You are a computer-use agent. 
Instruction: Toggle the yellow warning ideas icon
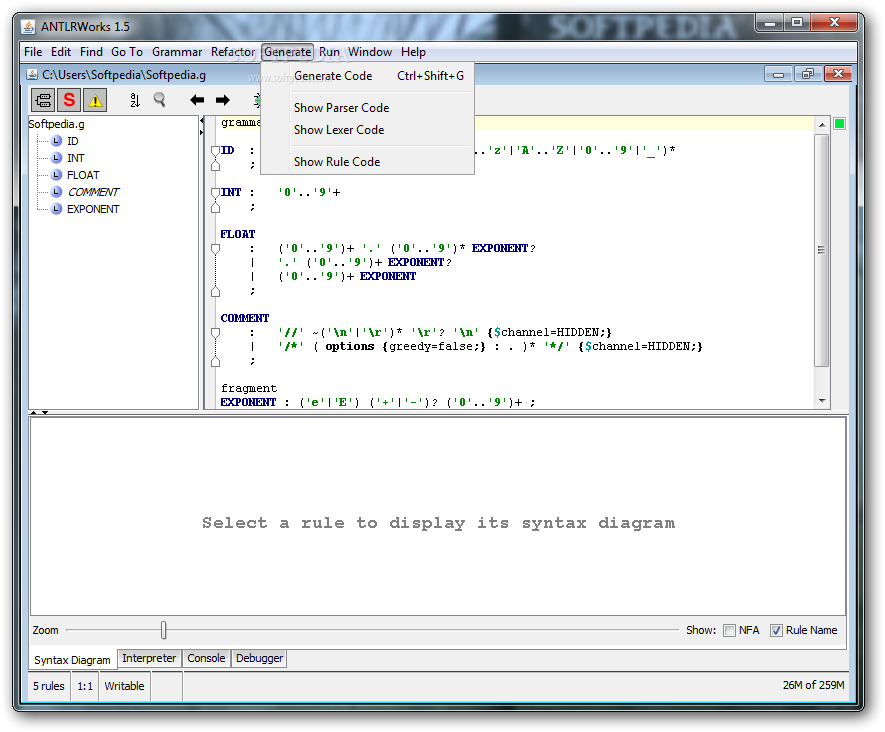tap(95, 100)
